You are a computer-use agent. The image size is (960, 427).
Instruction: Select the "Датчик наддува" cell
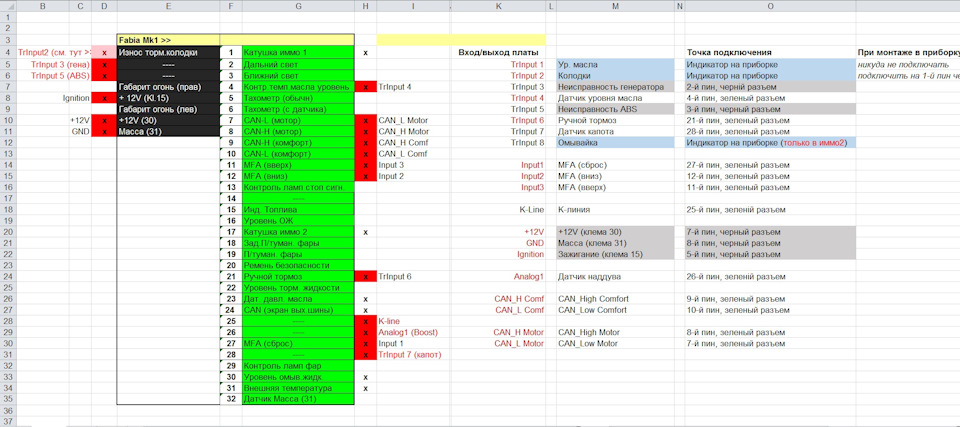click(x=615, y=276)
